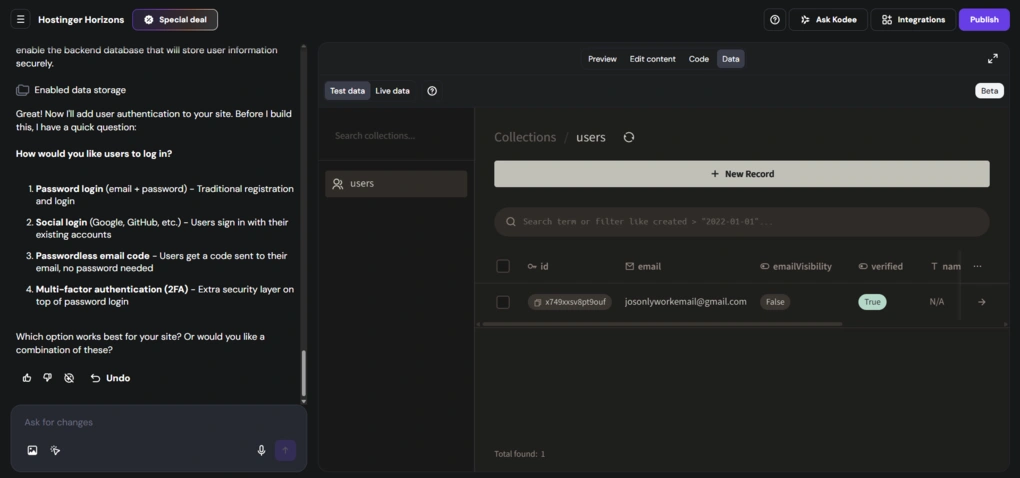The image size is (1020, 478).
Task: Focus the record search filter field
Action: [742, 222]
